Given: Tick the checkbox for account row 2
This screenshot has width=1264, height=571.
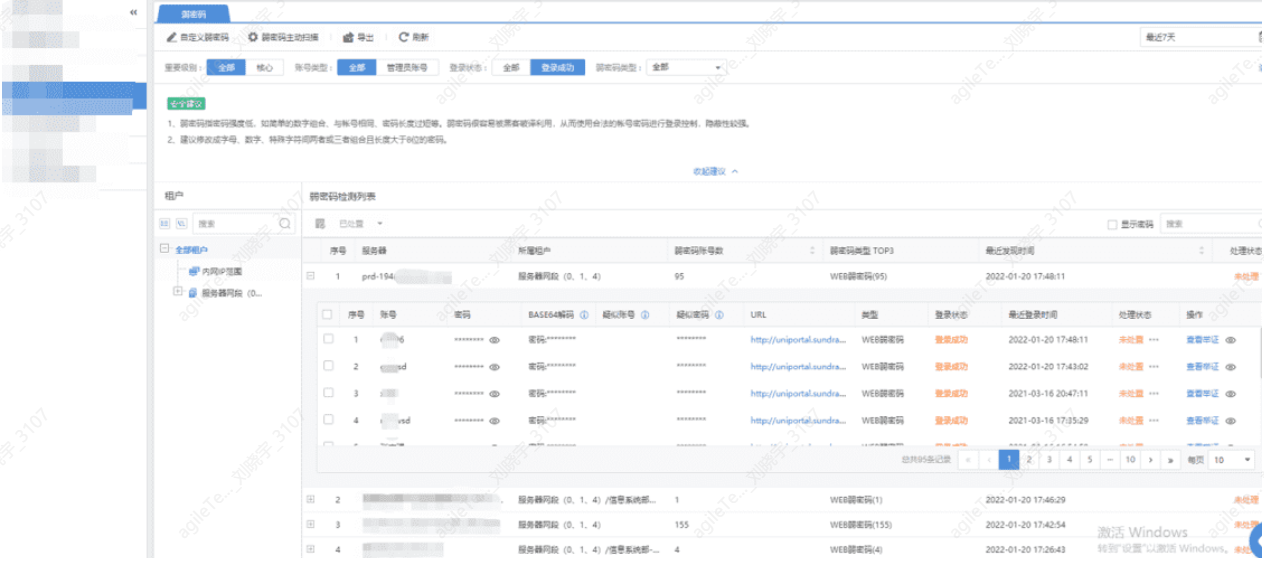Looking at the screenshot, I should click(327, 367).
